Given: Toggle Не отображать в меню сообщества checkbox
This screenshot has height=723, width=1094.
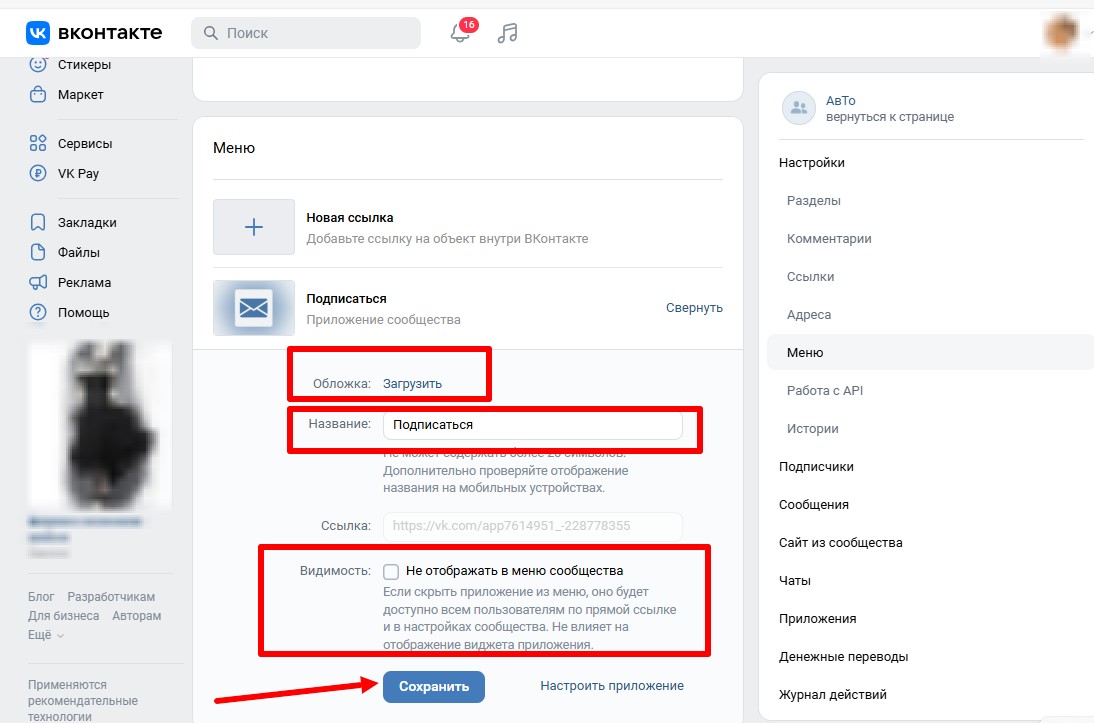Looking at the screenshot, I should click(x=391, y=572).
